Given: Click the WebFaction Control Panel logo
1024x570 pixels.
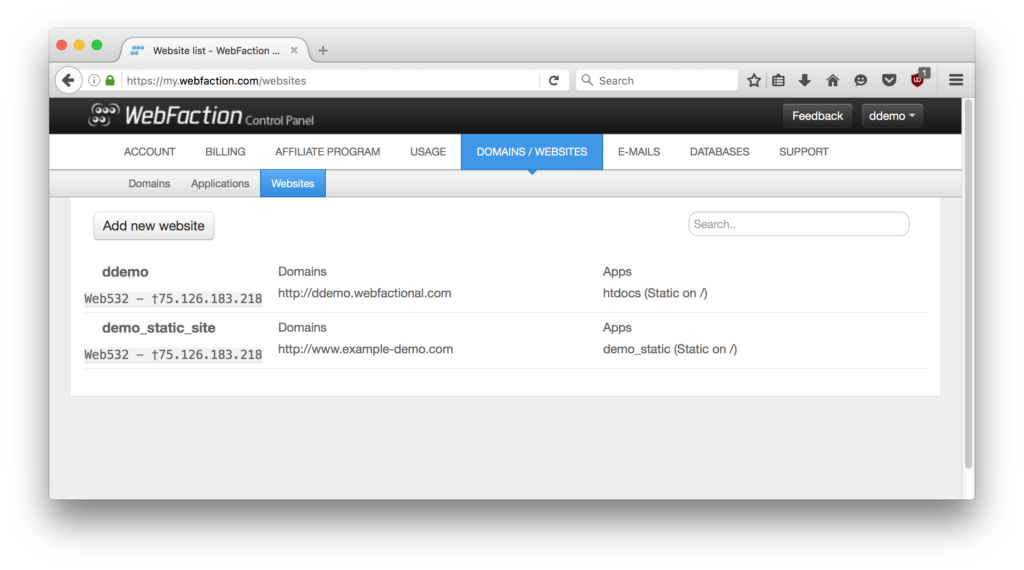Looking at the screenshot, I should tap(201, 116).
